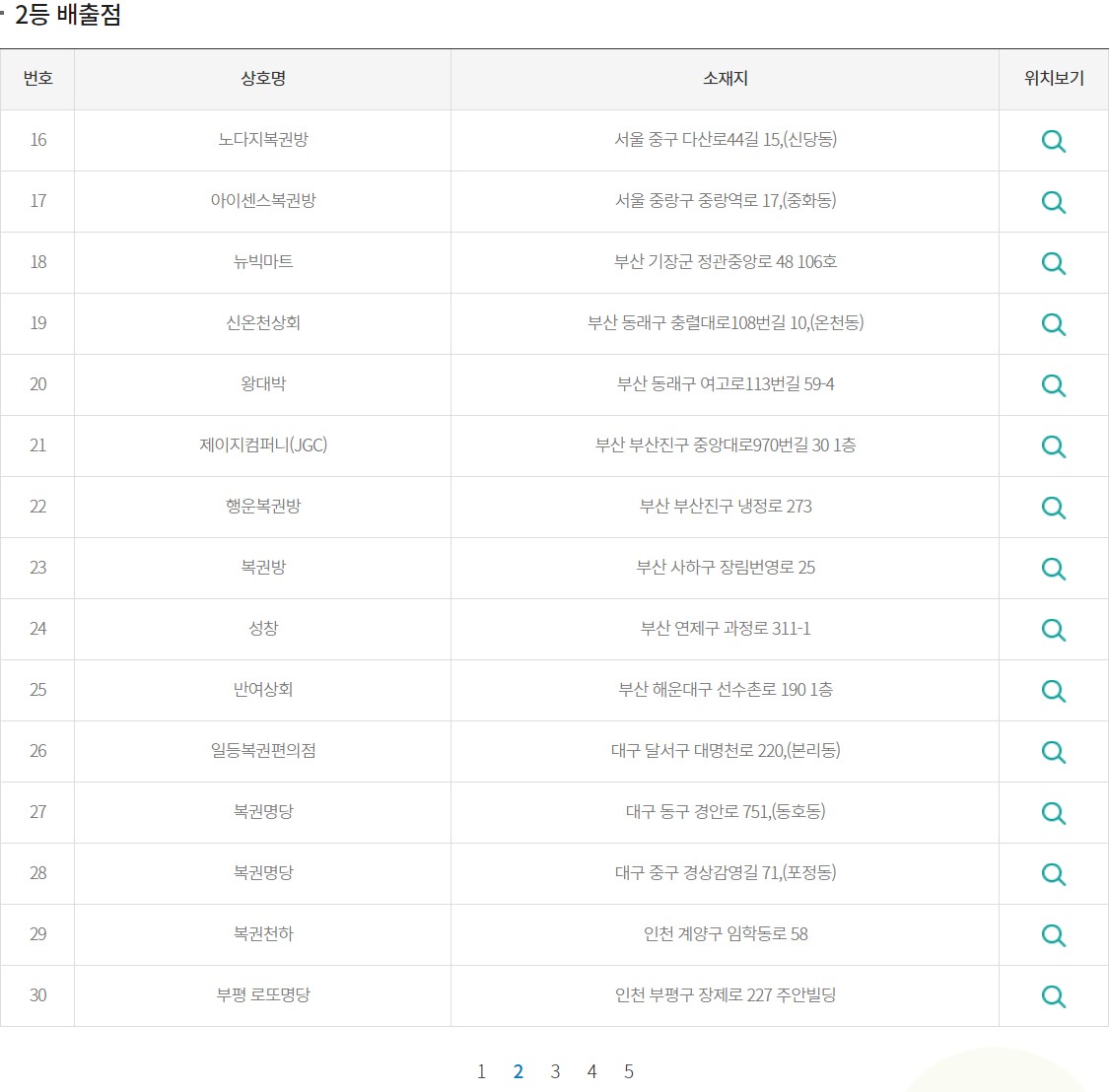Click magnifier icon for 신온천상회
Viewport: 1109px width, 1092px height.
click(1053, 324)
